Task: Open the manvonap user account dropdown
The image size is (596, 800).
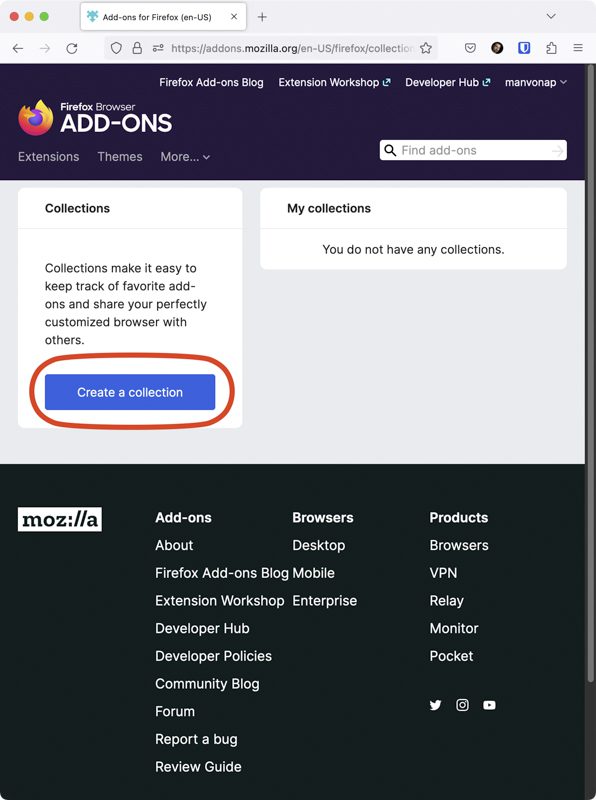Action: click(x=536, y=82)
